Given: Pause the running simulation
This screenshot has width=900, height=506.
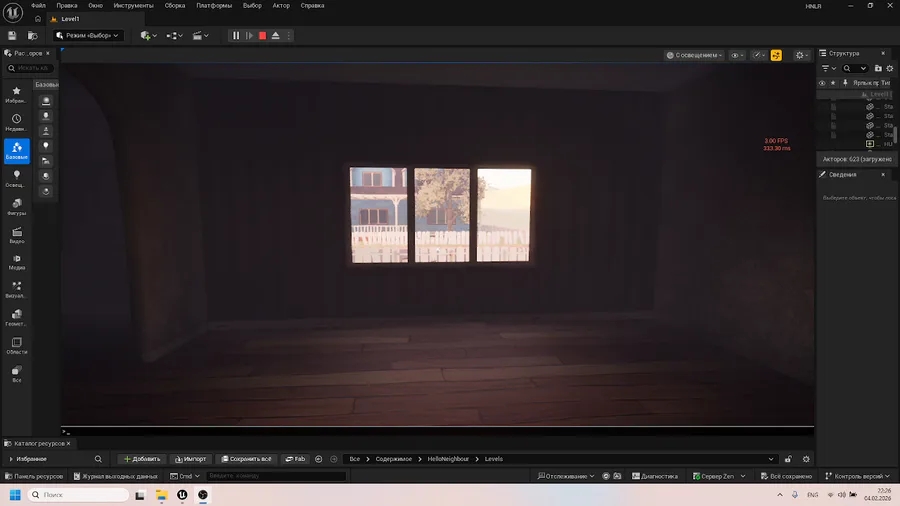Looking at the screenshot, I should [x=236, y=36].
